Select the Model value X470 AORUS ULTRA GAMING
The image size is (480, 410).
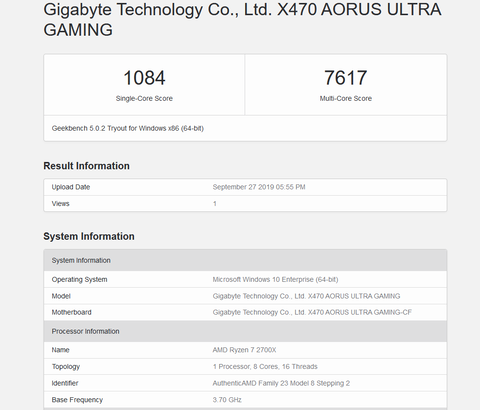306,296
